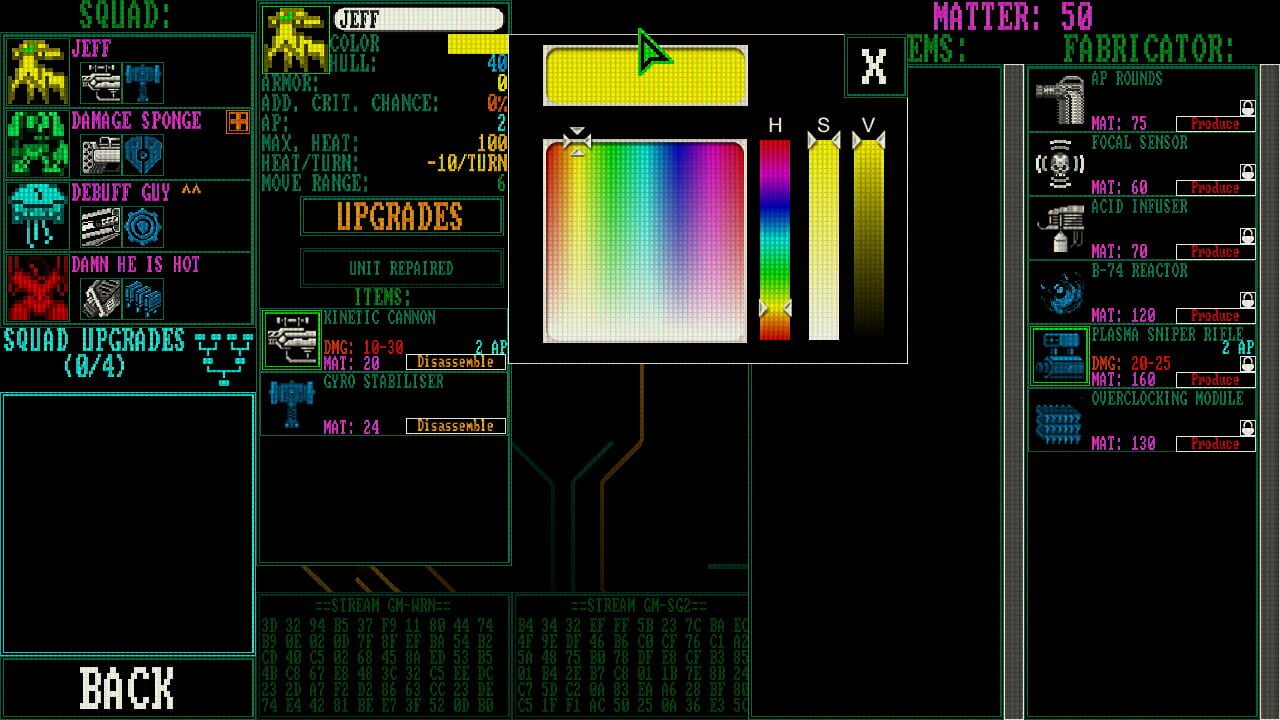Open the UPGRADES screen

(x=399, y=218)
